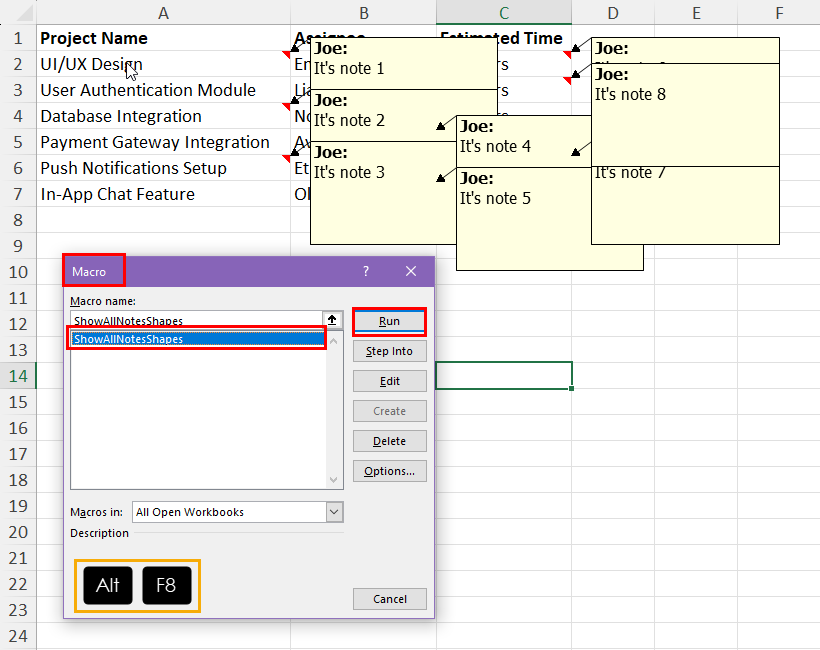Select column E header
This screenshot has height=650, width=820.
pos(696,13)
